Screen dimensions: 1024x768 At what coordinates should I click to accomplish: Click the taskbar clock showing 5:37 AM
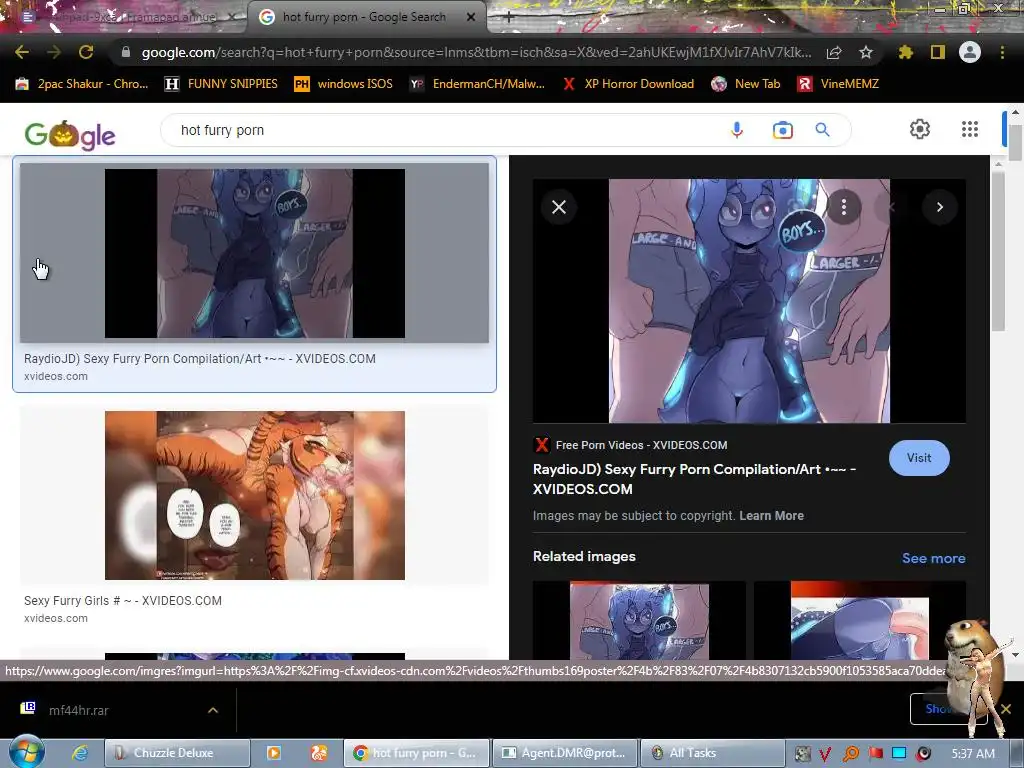[x=973, y=753]
